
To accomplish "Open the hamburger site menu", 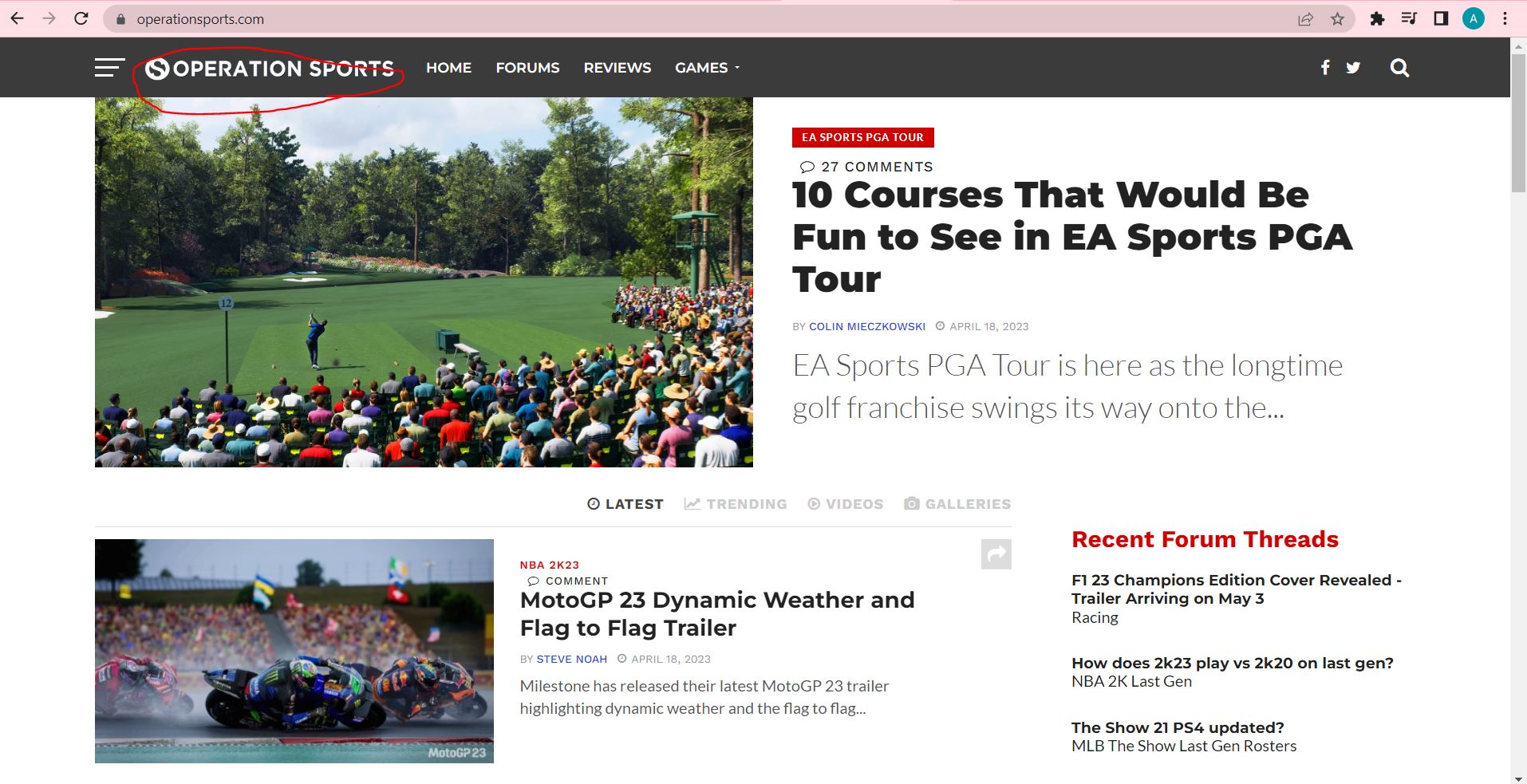I will pyautogui.click(x=110, y=68).
